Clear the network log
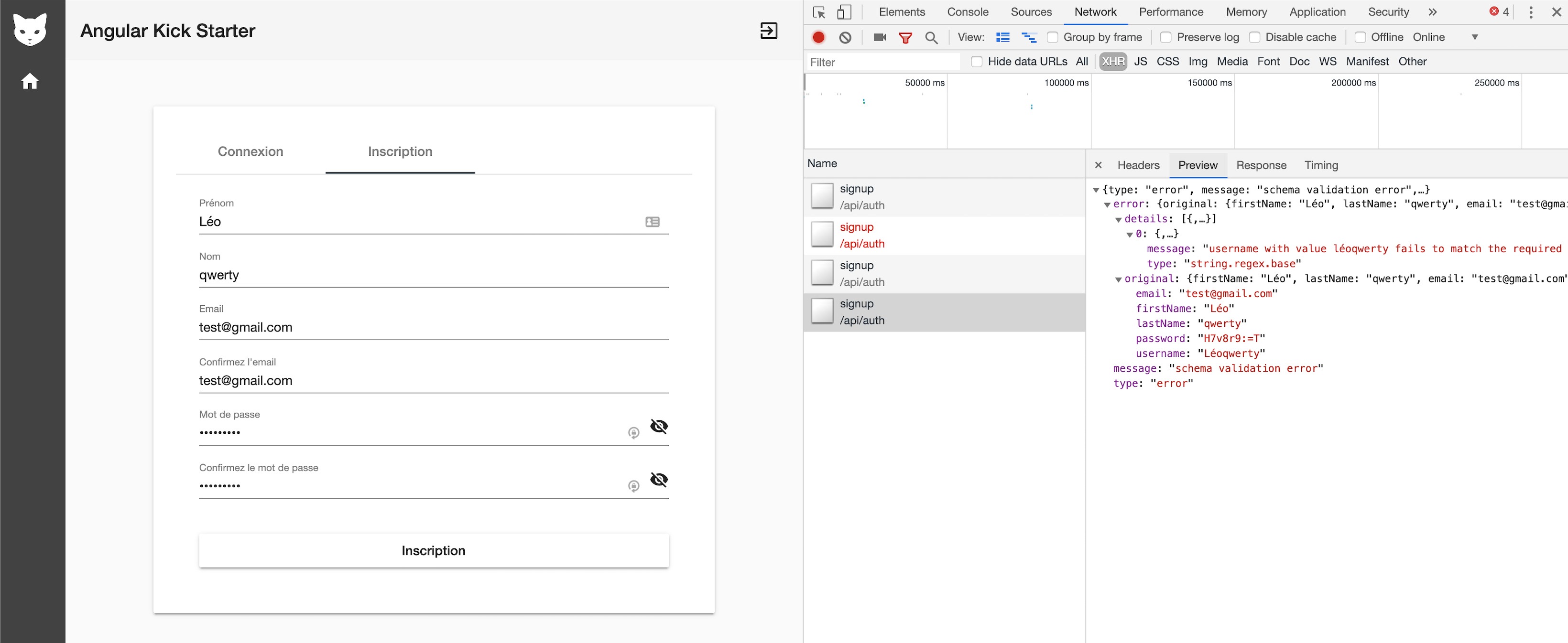 click(x=845, y=37)
